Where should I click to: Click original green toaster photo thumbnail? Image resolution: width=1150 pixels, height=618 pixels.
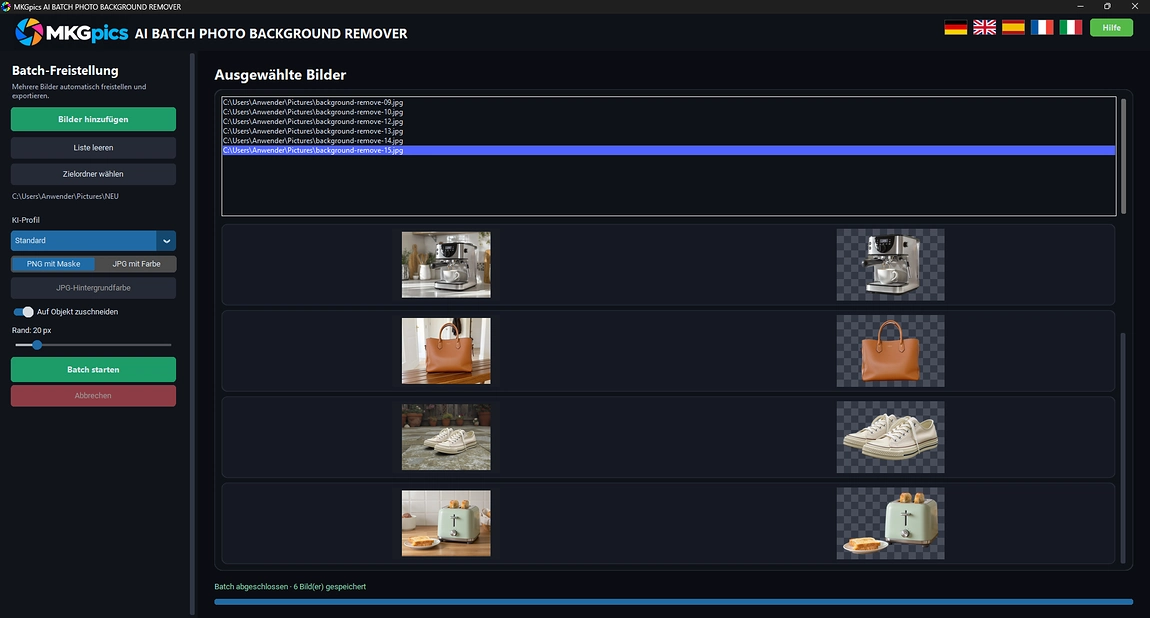446,523
